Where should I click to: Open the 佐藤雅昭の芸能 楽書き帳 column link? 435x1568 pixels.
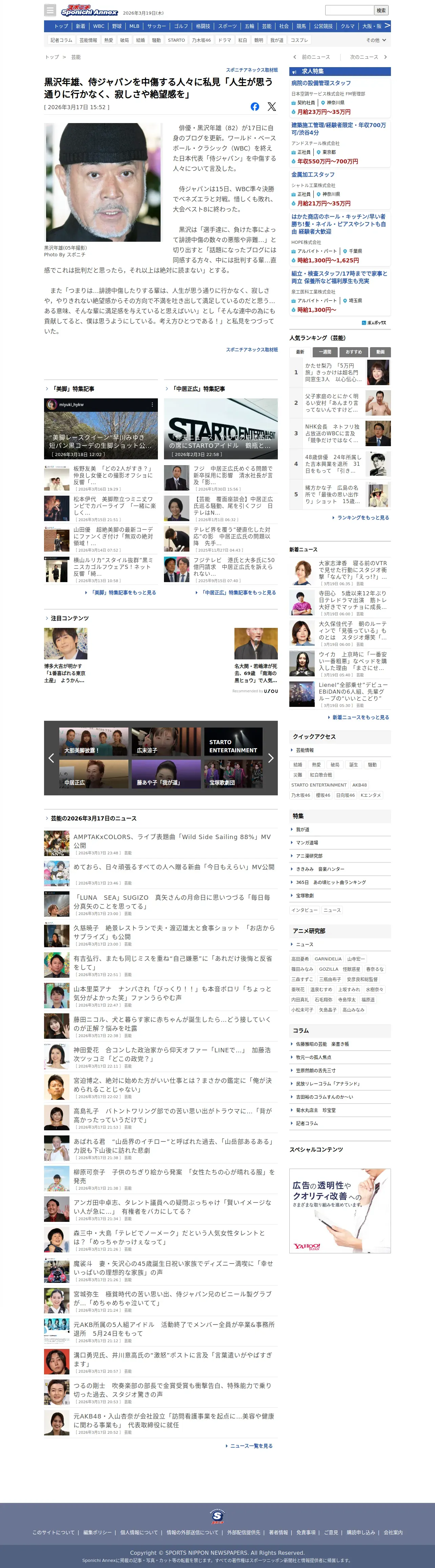323,1044
